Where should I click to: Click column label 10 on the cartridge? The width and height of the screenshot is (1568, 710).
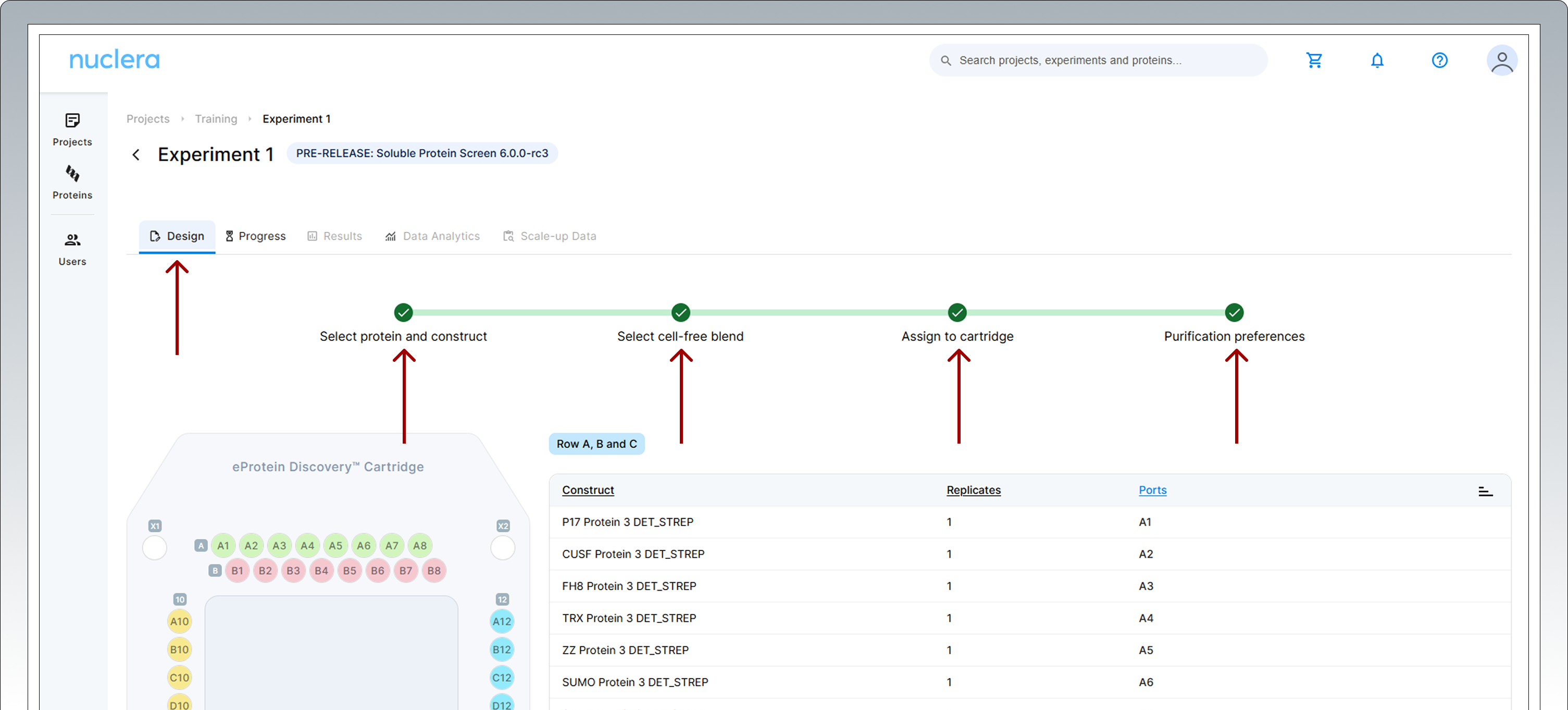pyautogui.click(x=180, y=599)
